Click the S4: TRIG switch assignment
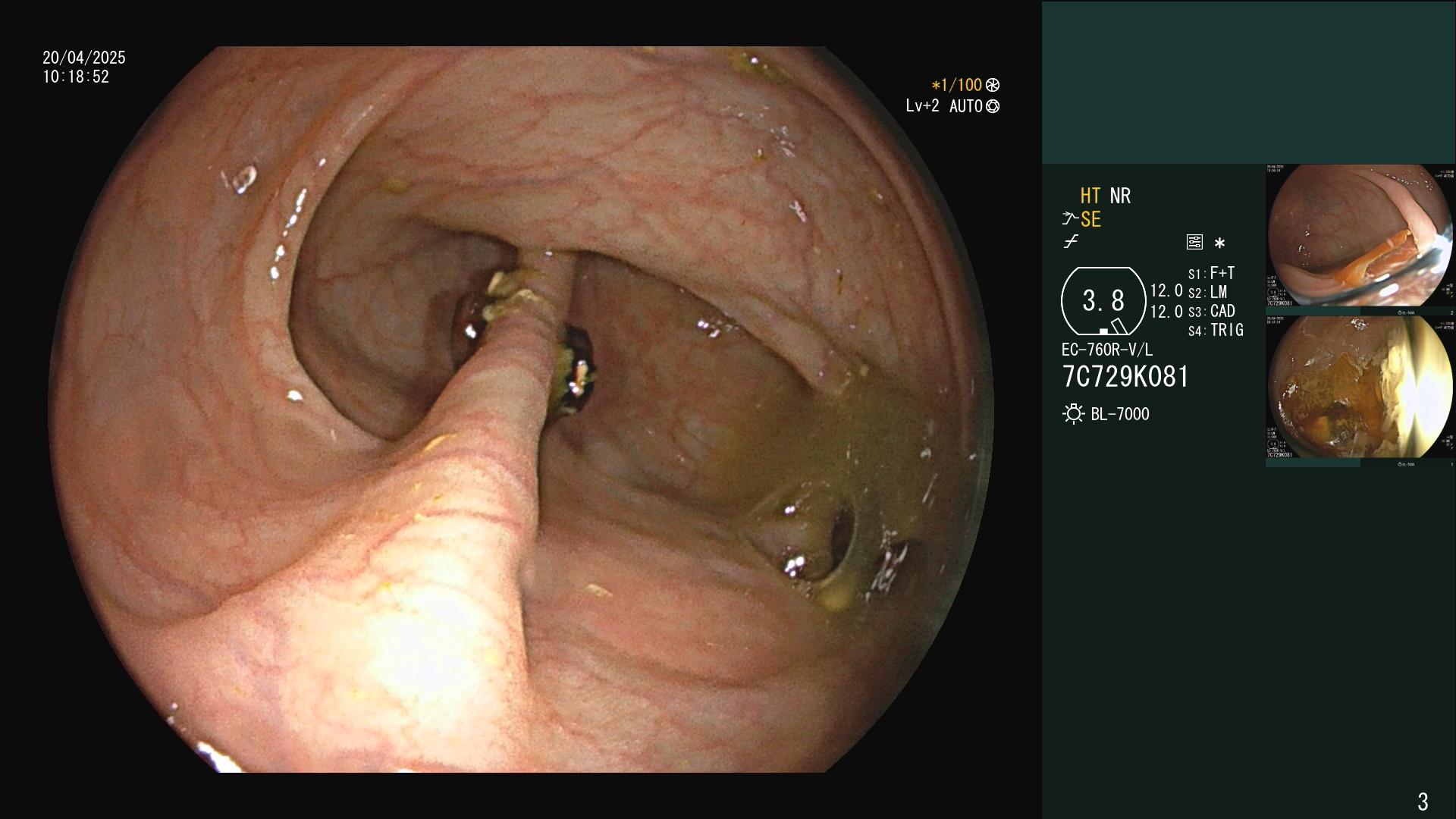 click(1216, 330)
